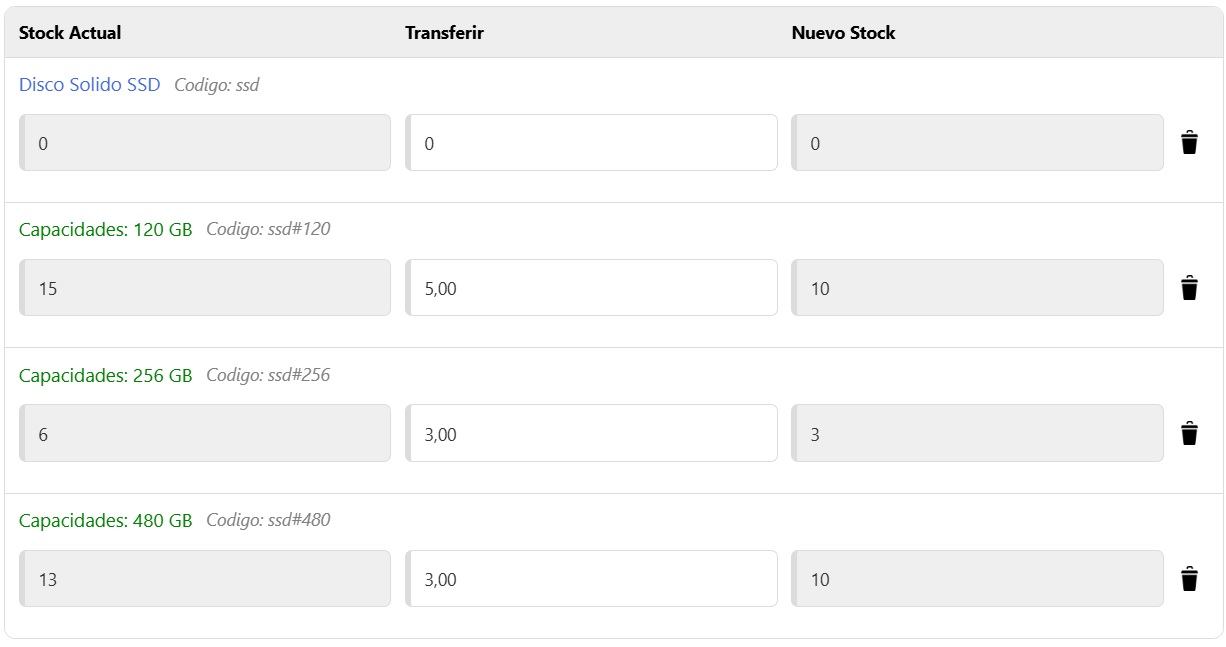Click the Transferir column header
This screenshot has width=1226, height=647.
pyautogui.click(x=444, y=33)
